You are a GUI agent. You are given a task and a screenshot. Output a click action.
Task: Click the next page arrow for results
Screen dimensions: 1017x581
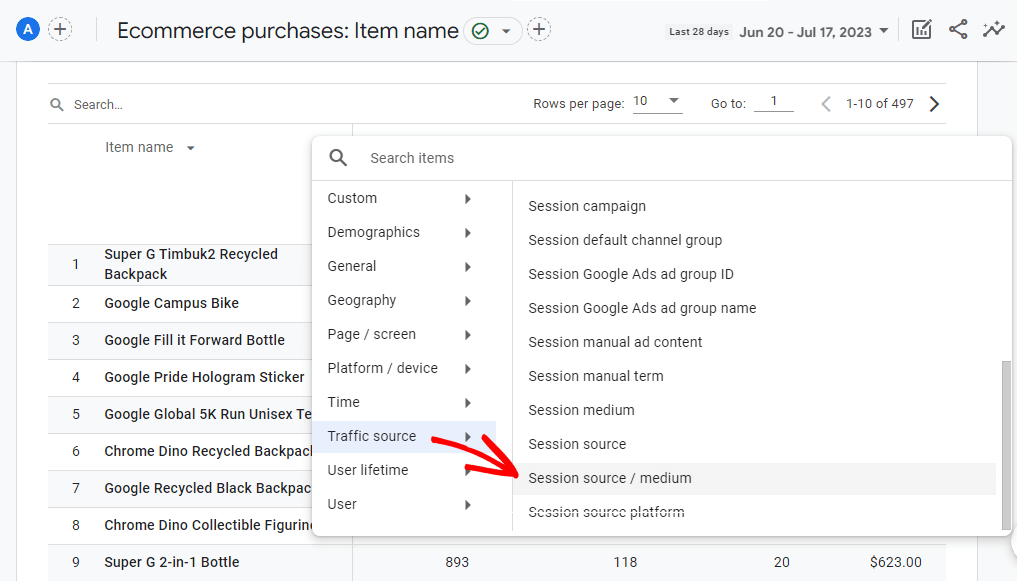tap(934, 102)
